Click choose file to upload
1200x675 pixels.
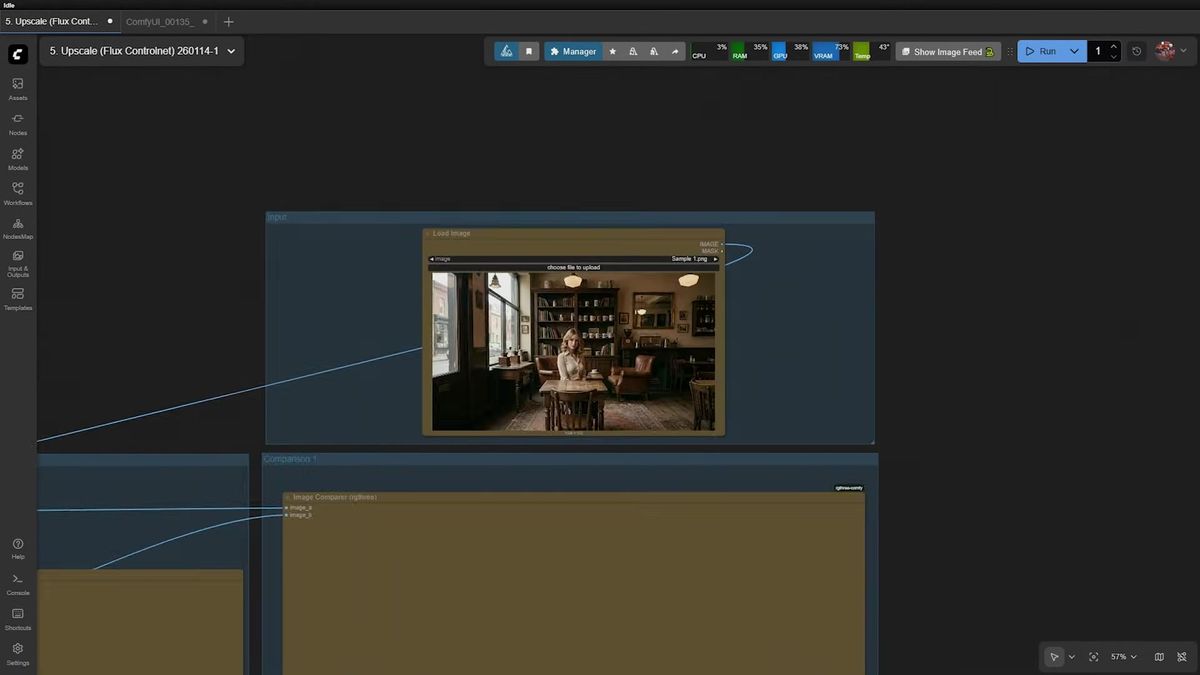point(574,268)
